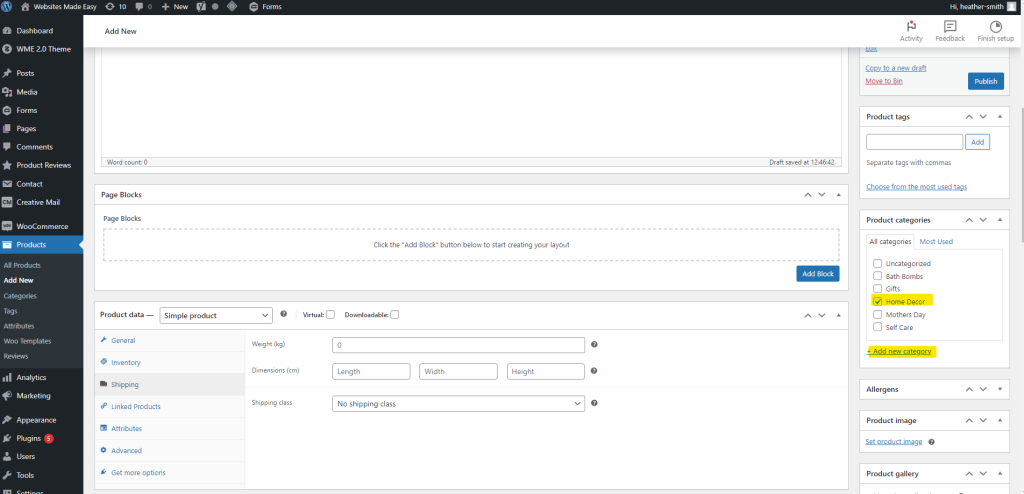This screenshot has width=1024, height=494.
Task: Open the Feedback icon
Action: [950, 27]
